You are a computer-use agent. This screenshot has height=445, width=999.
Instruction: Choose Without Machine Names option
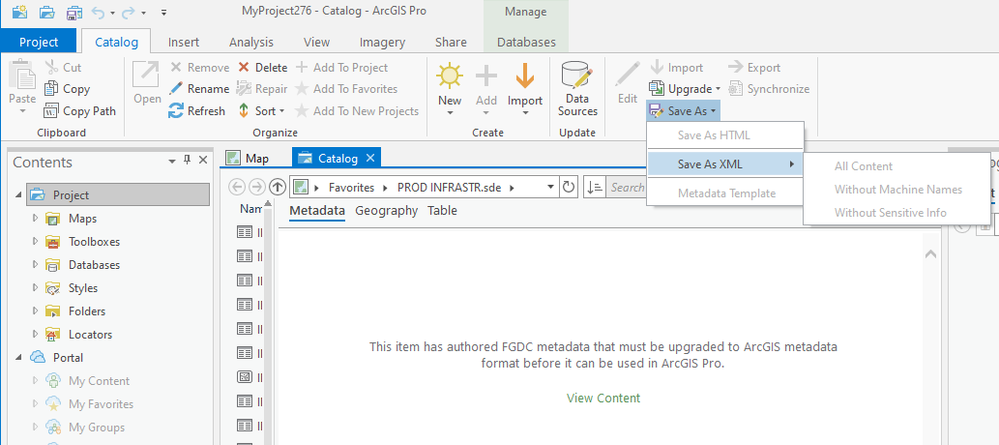(x=898, y=189)
